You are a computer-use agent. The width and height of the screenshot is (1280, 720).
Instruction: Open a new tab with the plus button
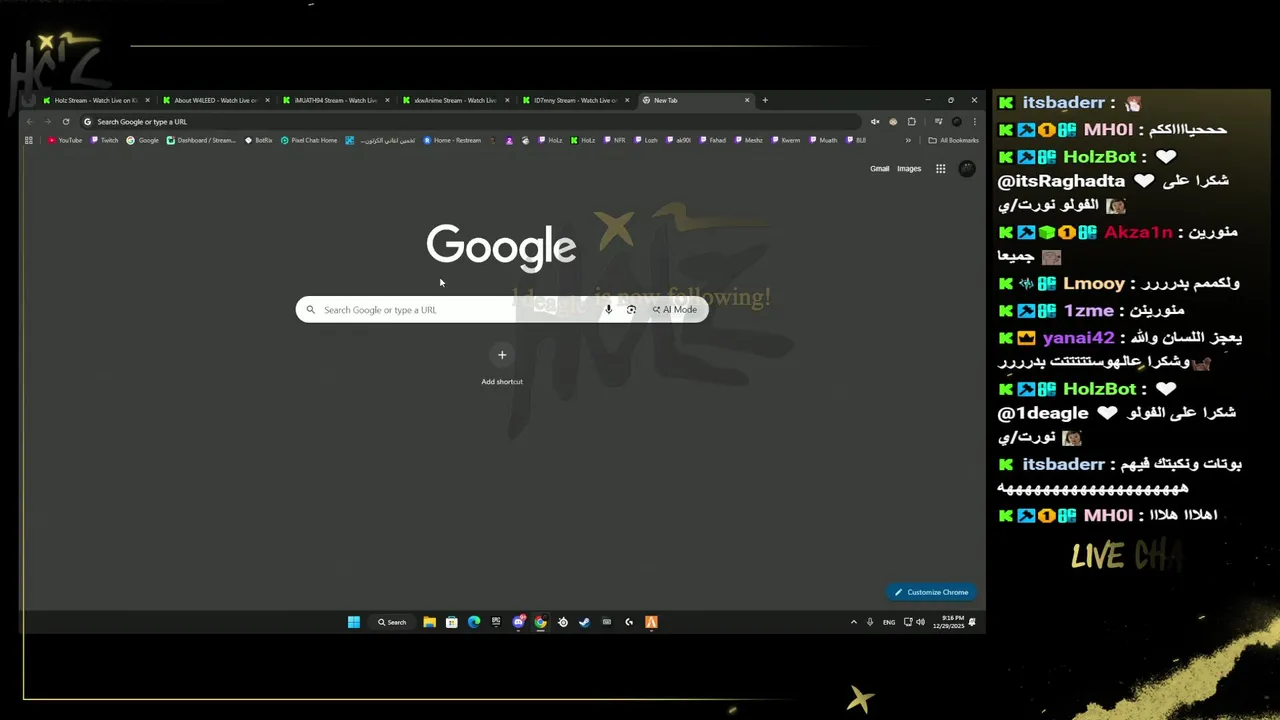tap(765, 100)
